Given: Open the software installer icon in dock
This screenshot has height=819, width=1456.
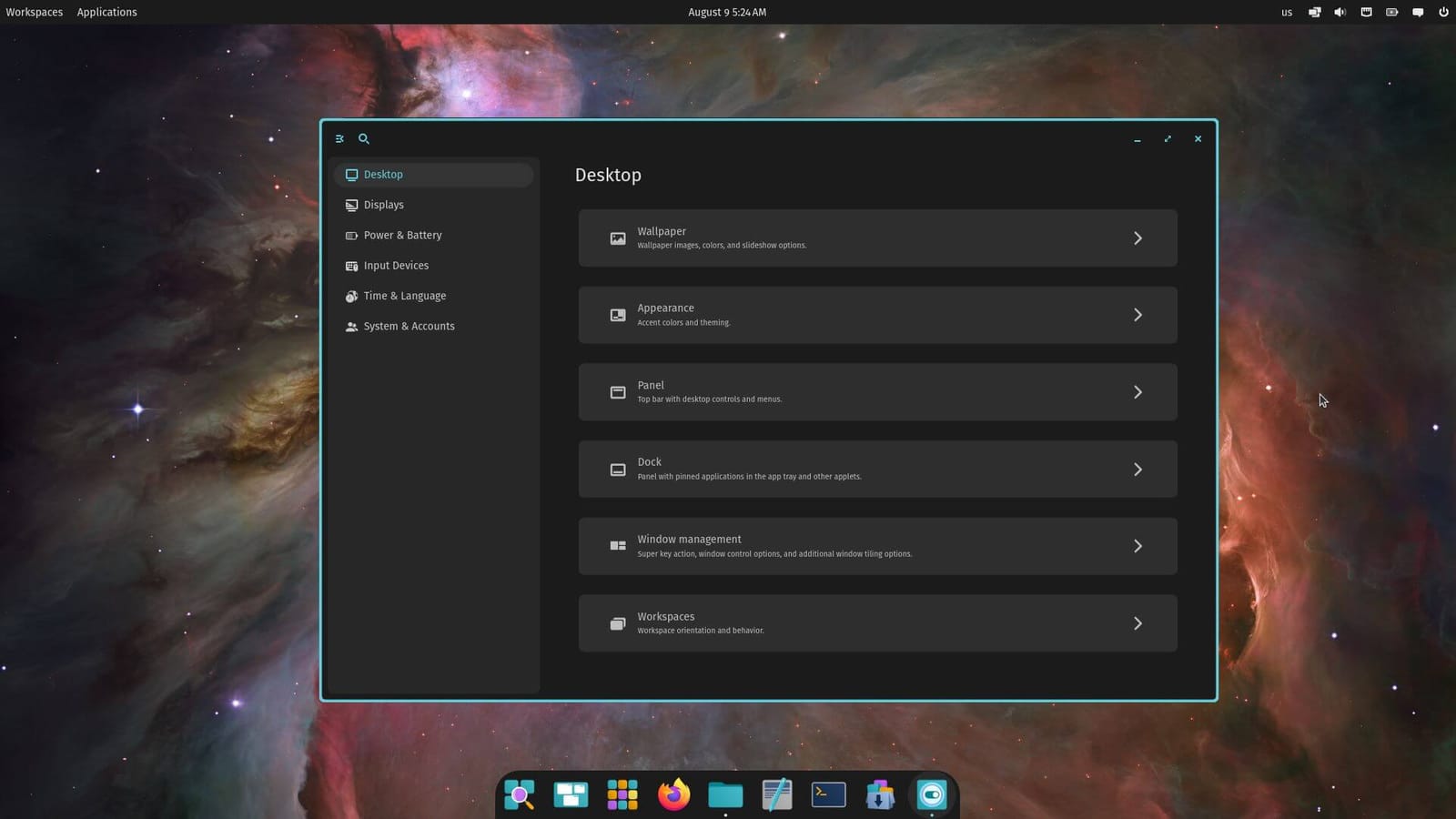Looking at the screenshot, I should [x=879, y=794].
